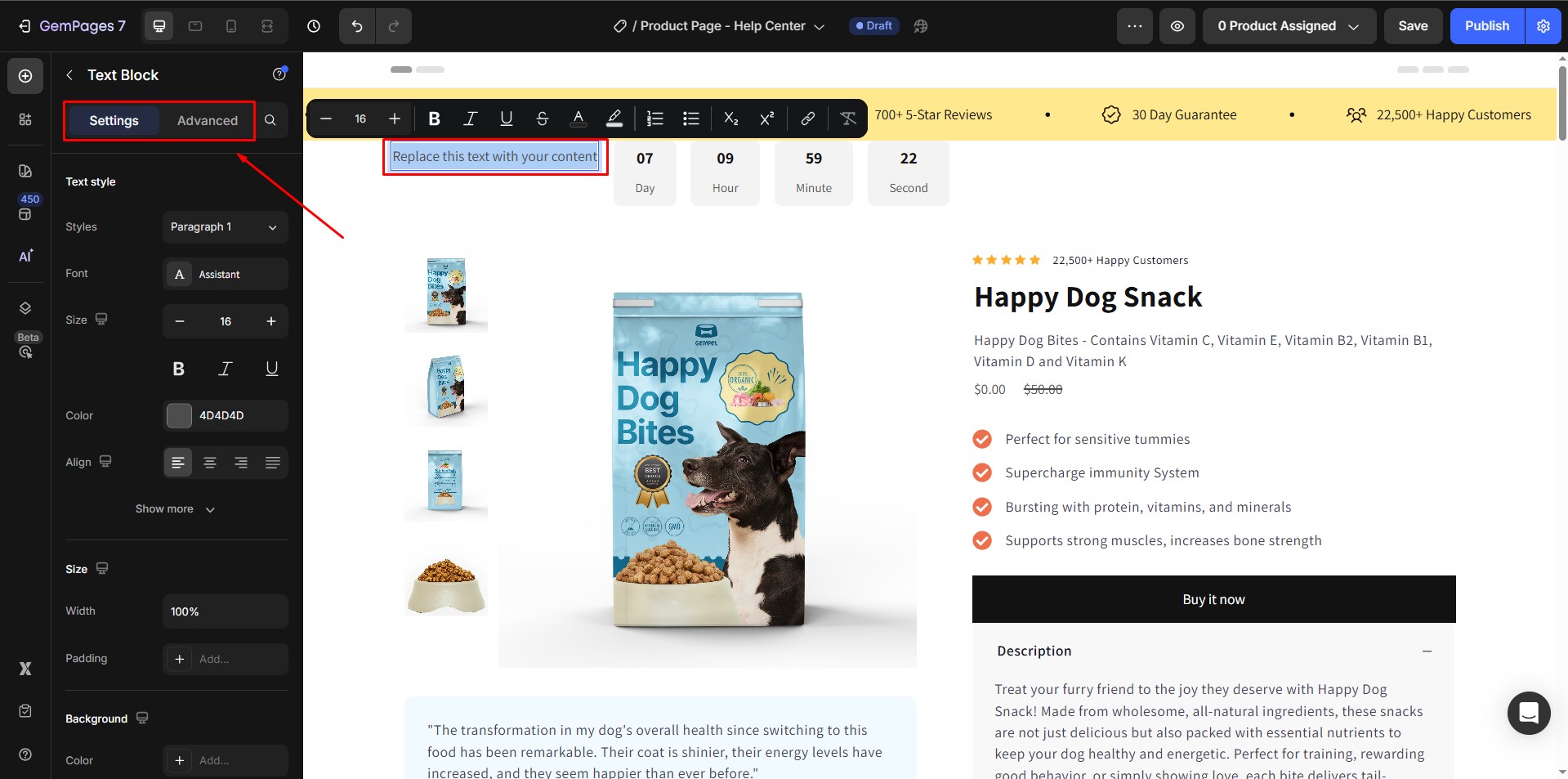Open version history clock icon
This screenshot has height=779, width=1568.
[314, 26]
